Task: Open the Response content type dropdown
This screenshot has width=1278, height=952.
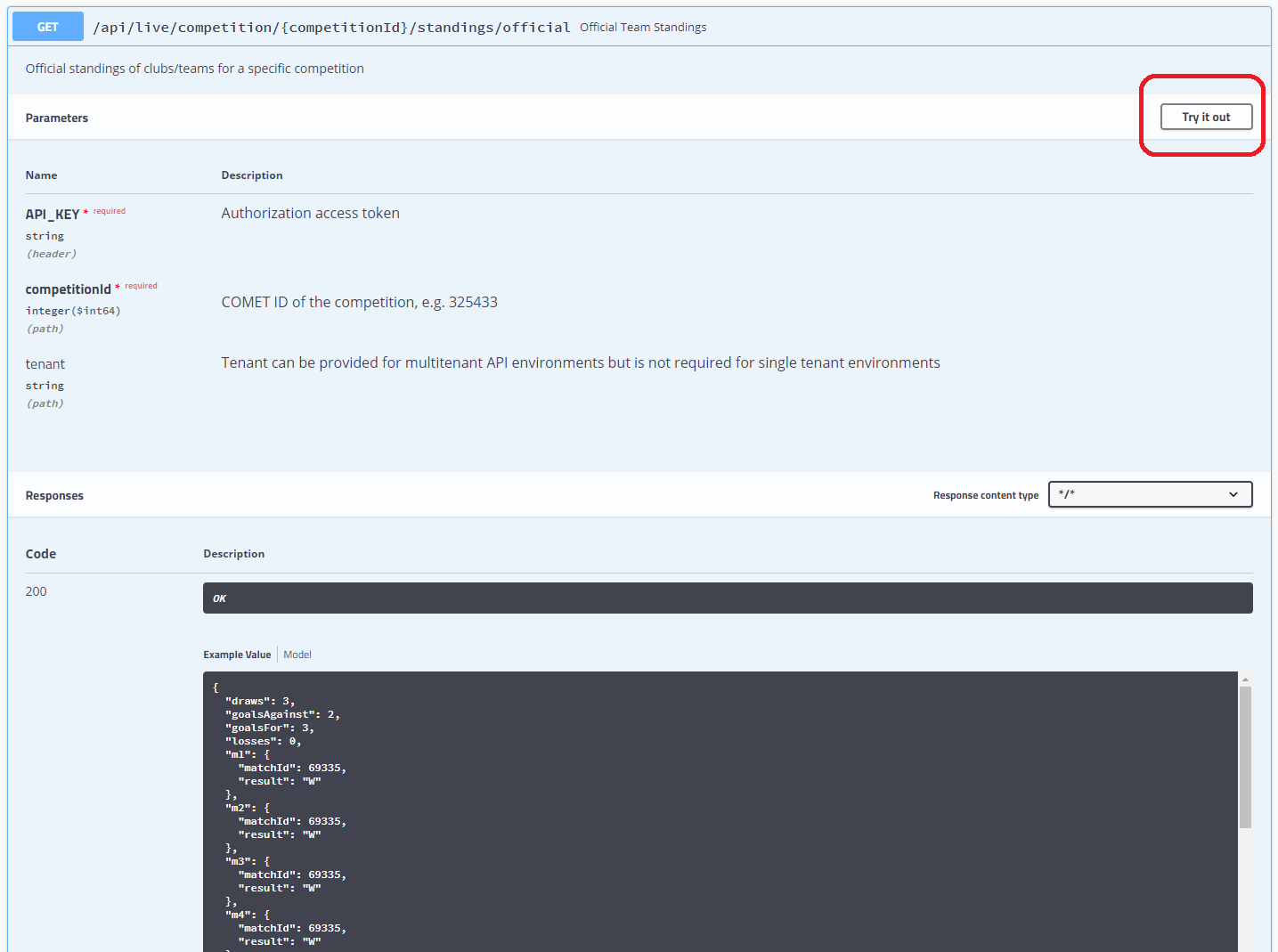Action: (1149, 494)
